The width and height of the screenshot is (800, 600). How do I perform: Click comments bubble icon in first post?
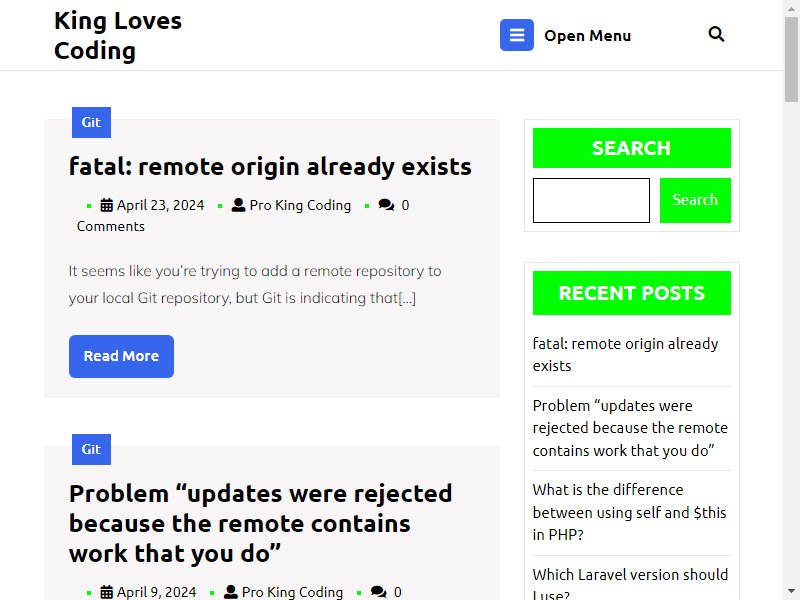[x=386, y=205]
